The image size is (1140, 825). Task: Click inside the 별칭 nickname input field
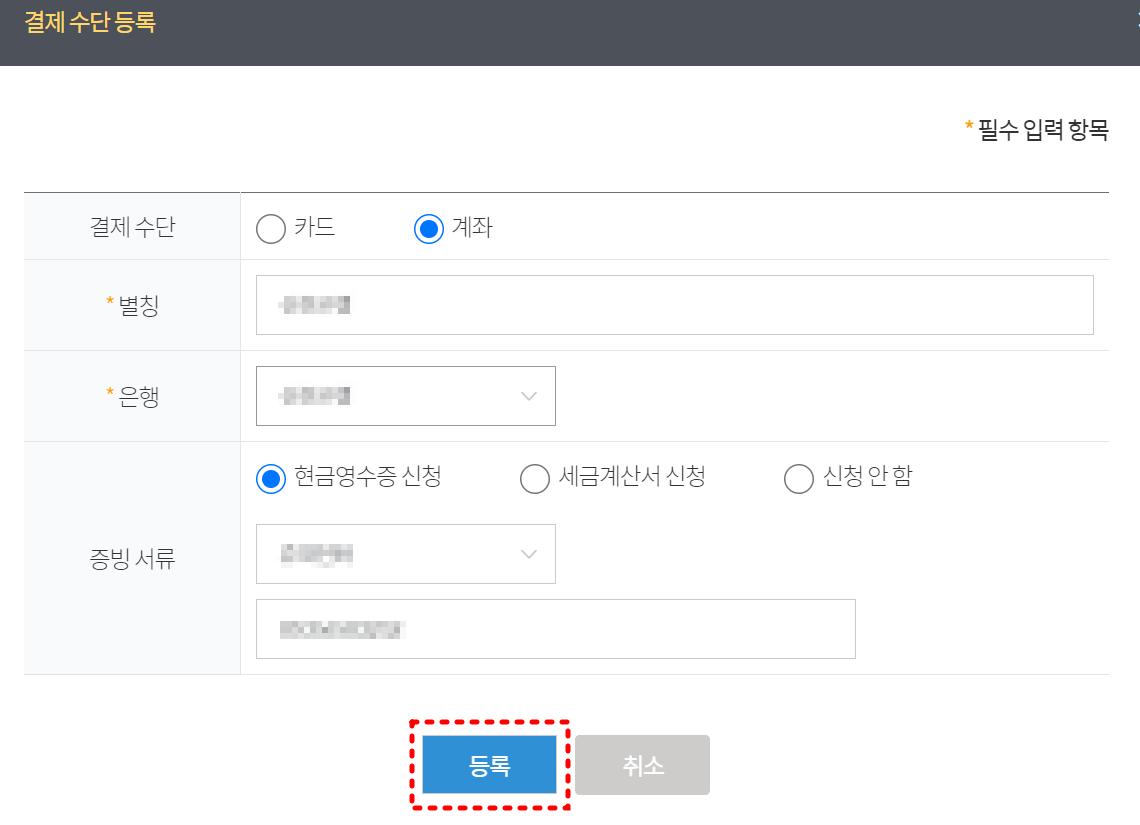pos(675,305)
